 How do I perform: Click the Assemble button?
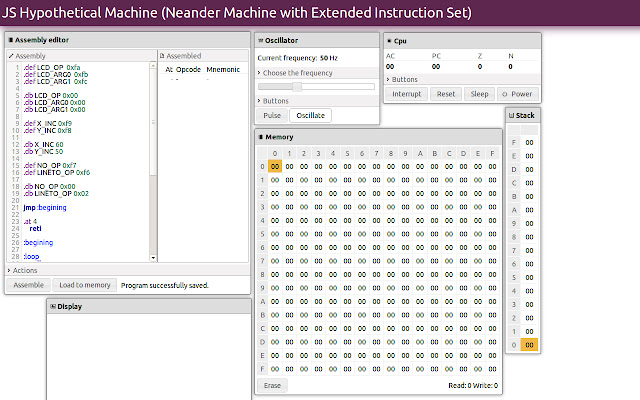pyautogui.click(x=29, y=285)
